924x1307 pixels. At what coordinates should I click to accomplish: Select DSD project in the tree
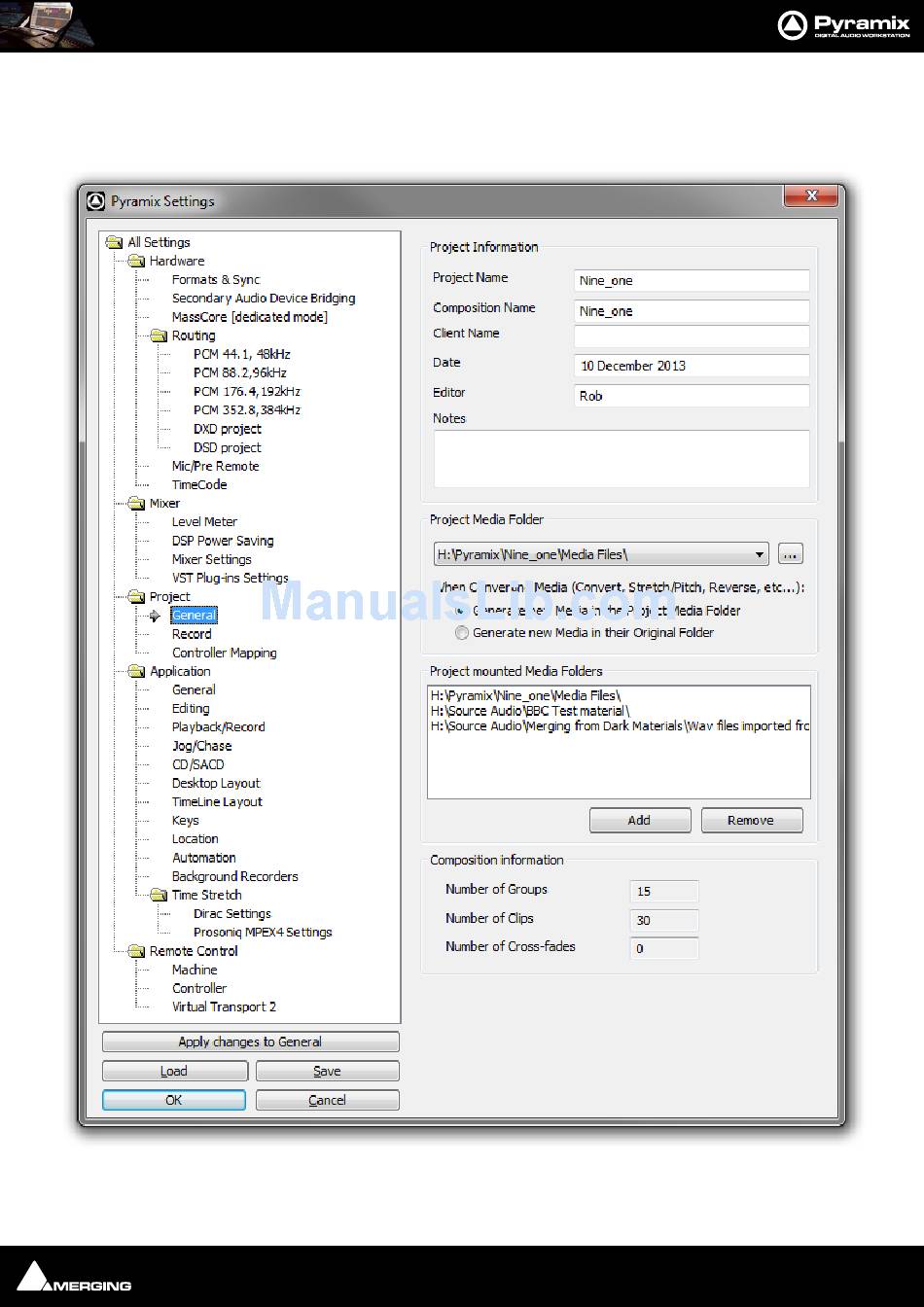[228, 447]
